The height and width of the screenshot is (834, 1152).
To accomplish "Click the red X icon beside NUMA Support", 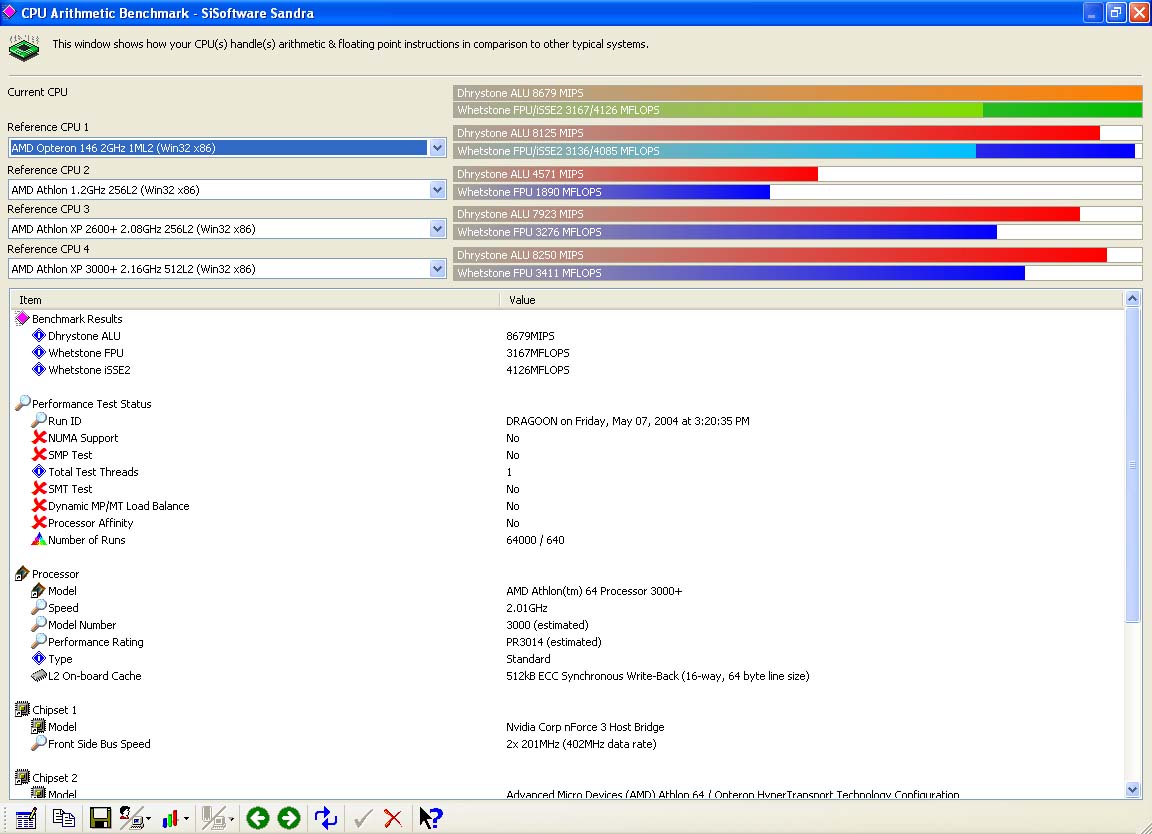I will (39, 437).
